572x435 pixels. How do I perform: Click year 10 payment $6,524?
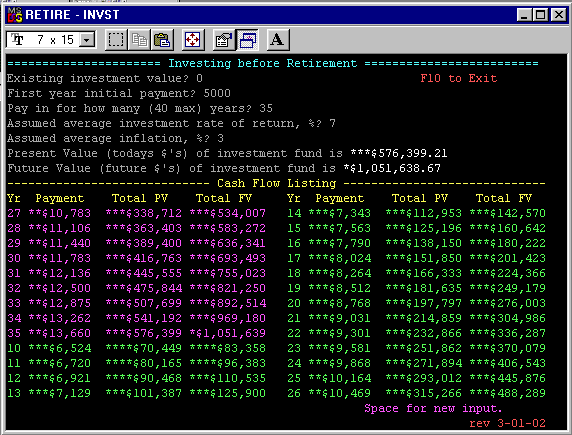pyautogui.click(x=59, y=348)
